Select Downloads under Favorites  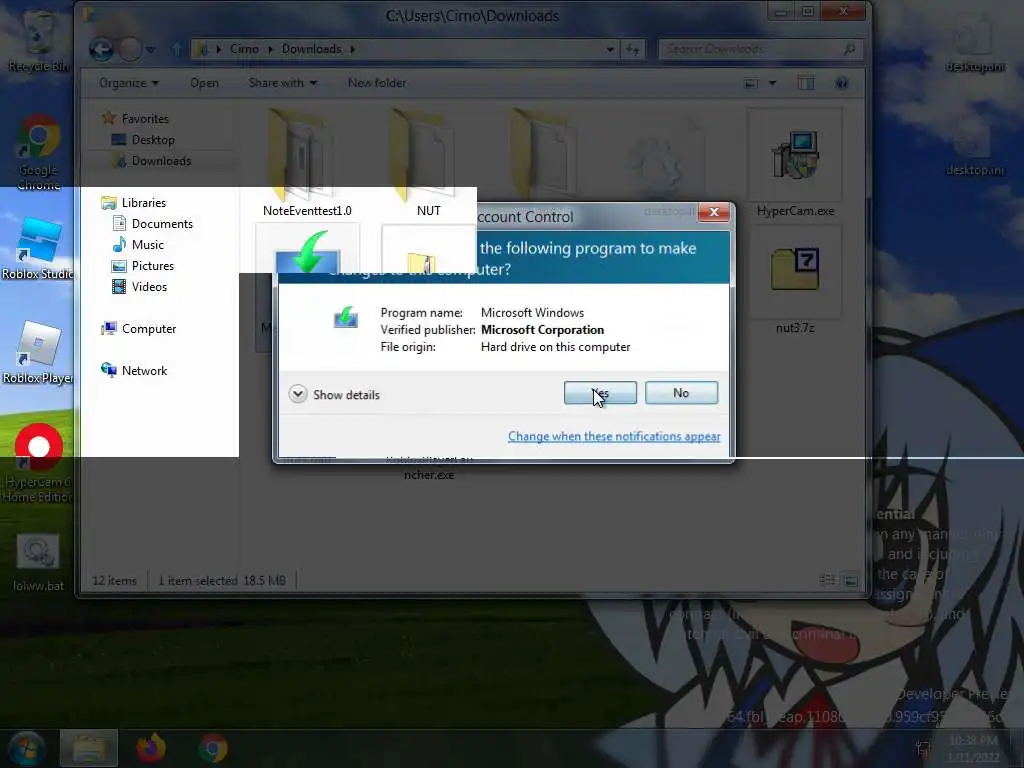coord(152,161)
